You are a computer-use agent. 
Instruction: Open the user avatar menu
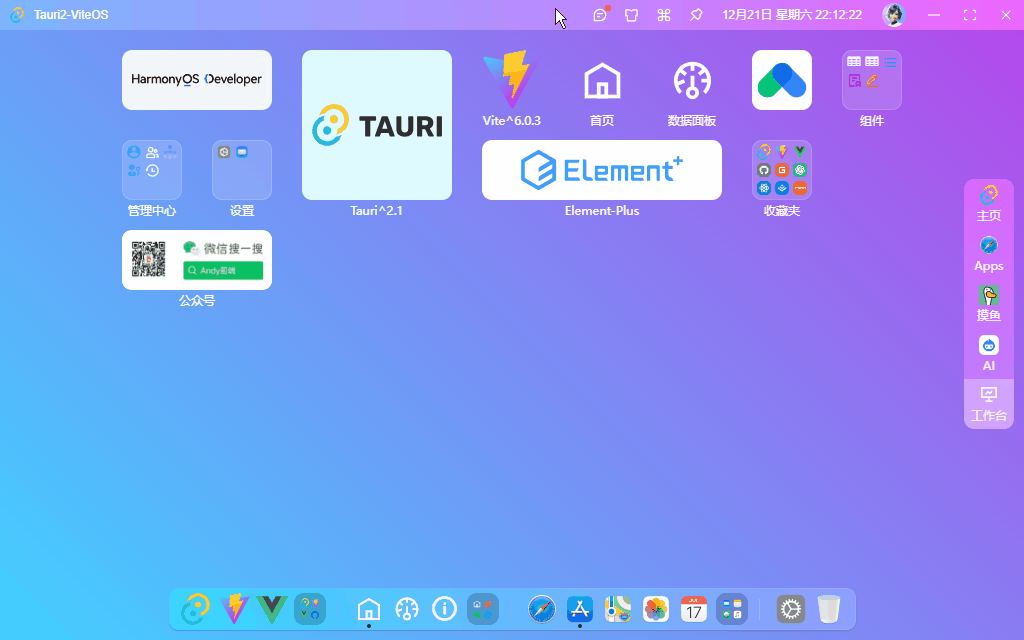[893, 14]
